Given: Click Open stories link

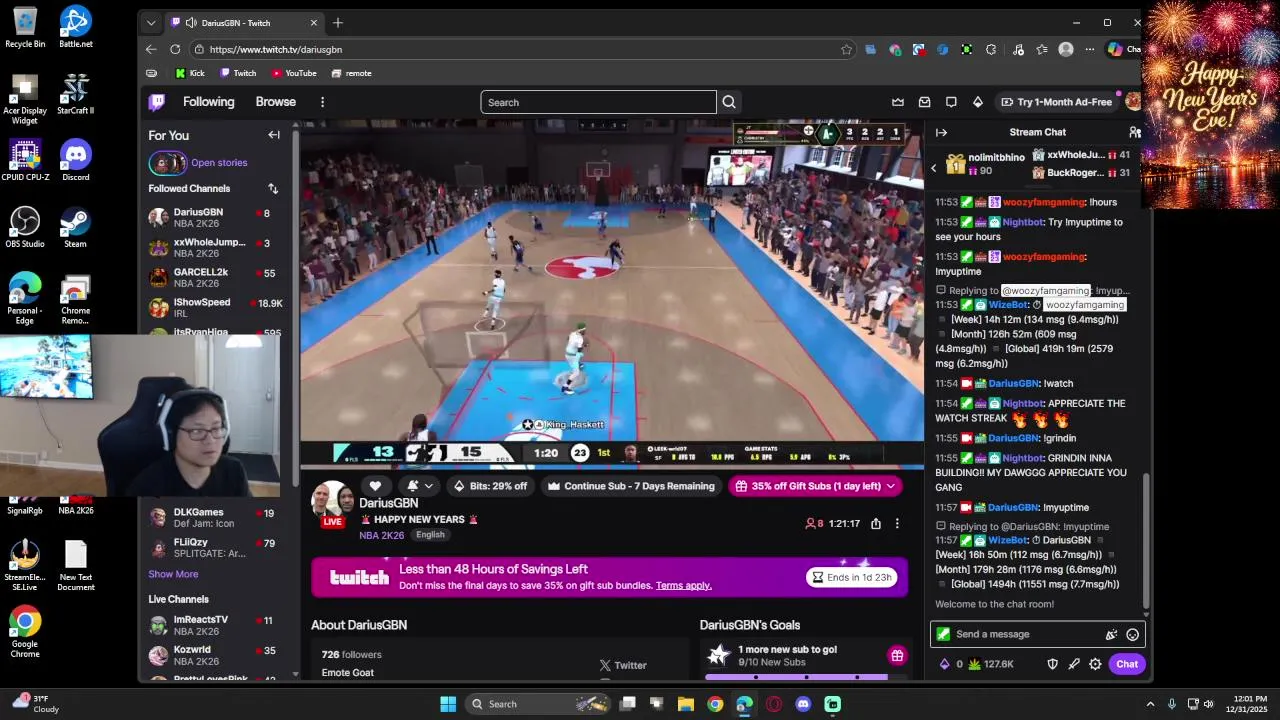Looking at the screenshot, I should click(219, 162).
